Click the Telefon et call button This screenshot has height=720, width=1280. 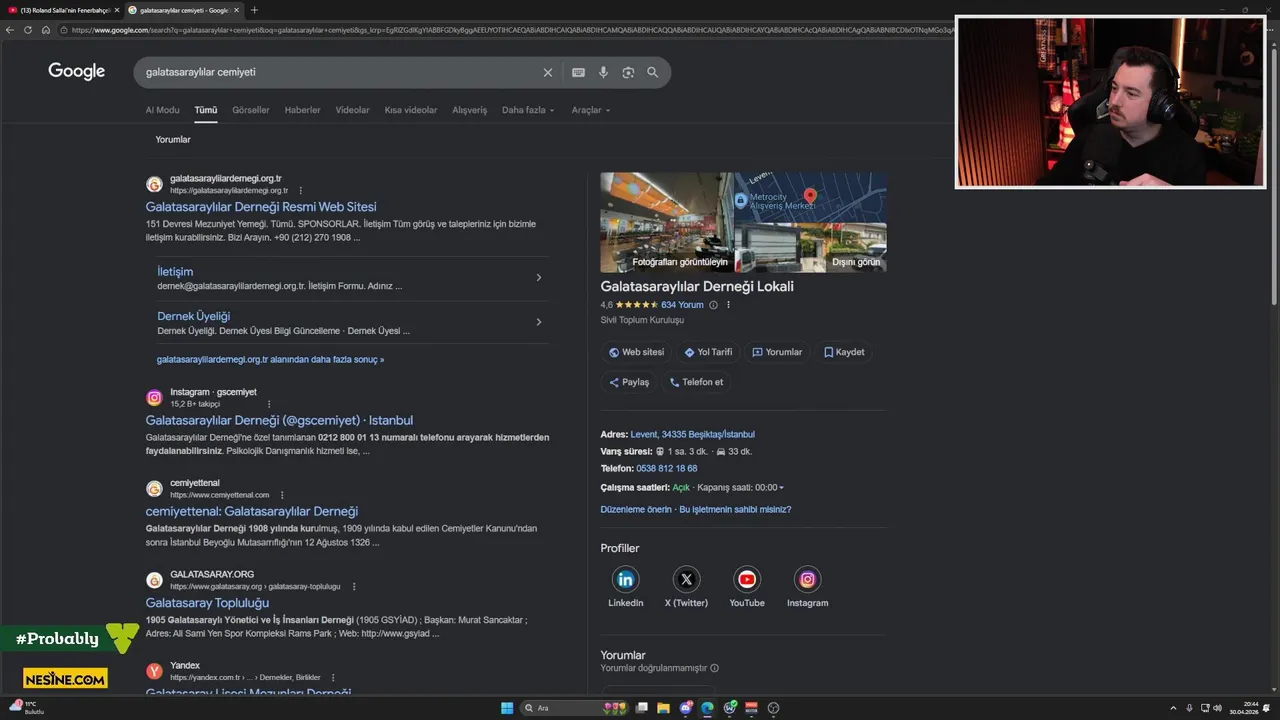point(696,382)
